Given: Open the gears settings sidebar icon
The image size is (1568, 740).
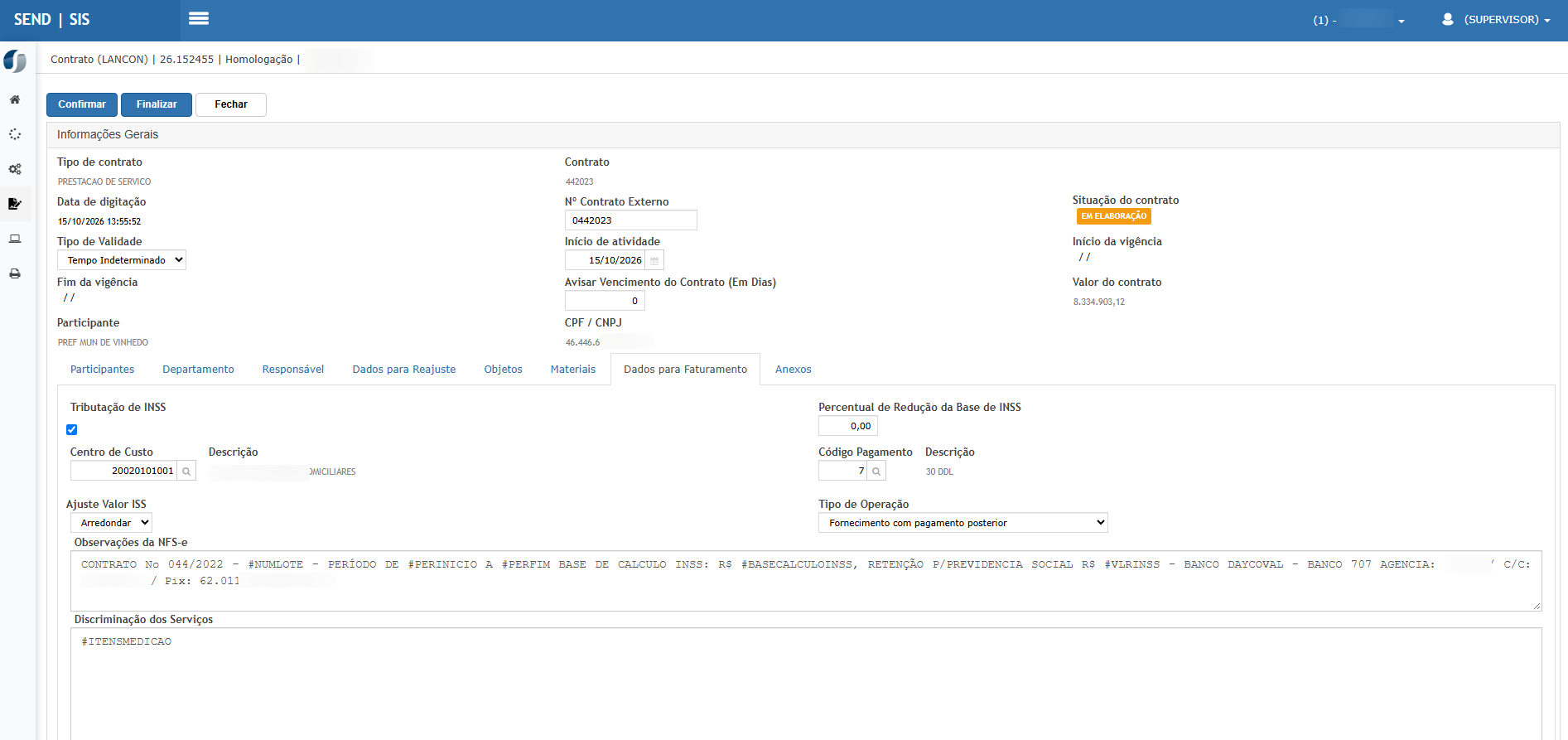Looking at the screenshot, I should pyautogui.click(x=15, y=169).
